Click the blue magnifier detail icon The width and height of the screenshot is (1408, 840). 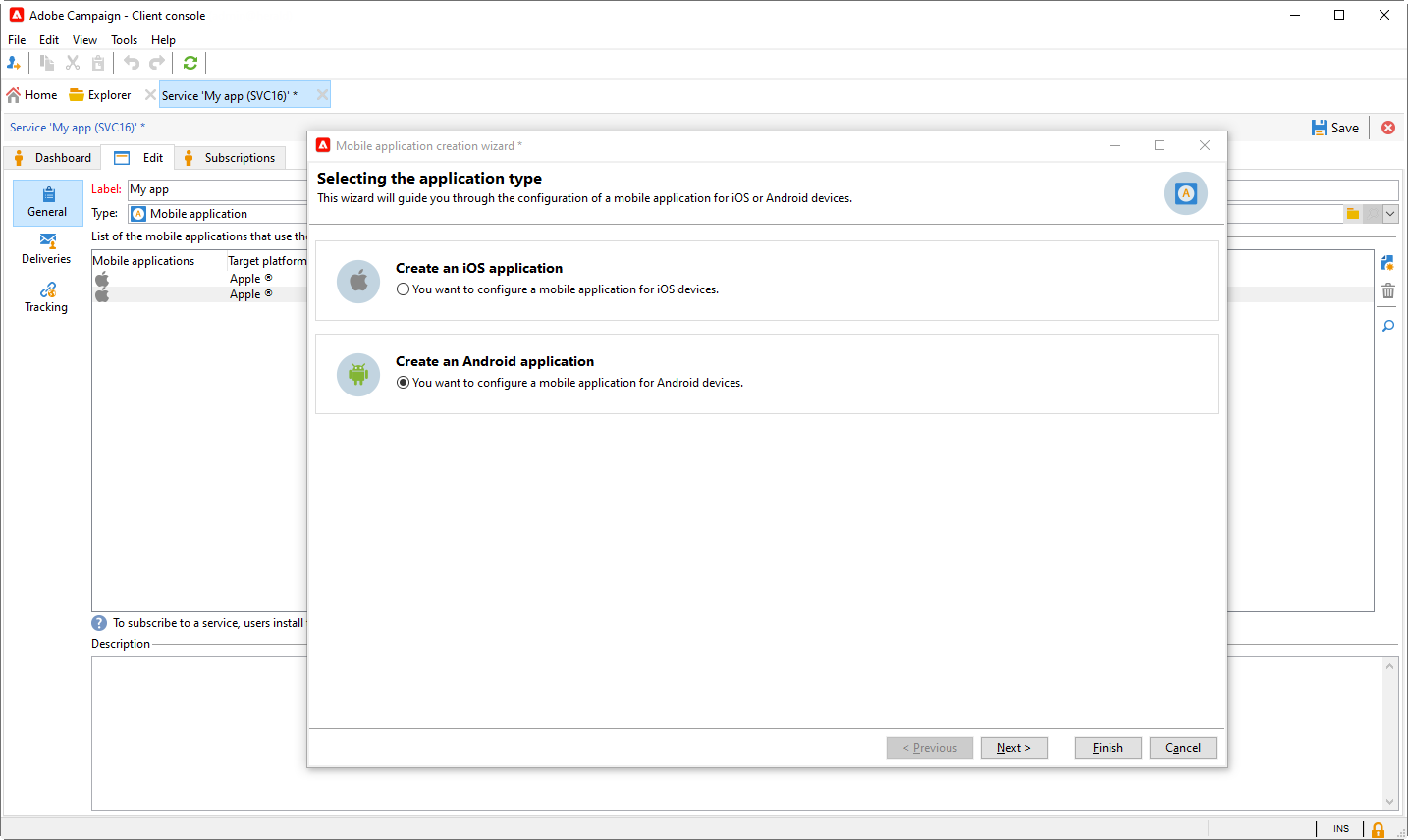[x=1388, y=326]
